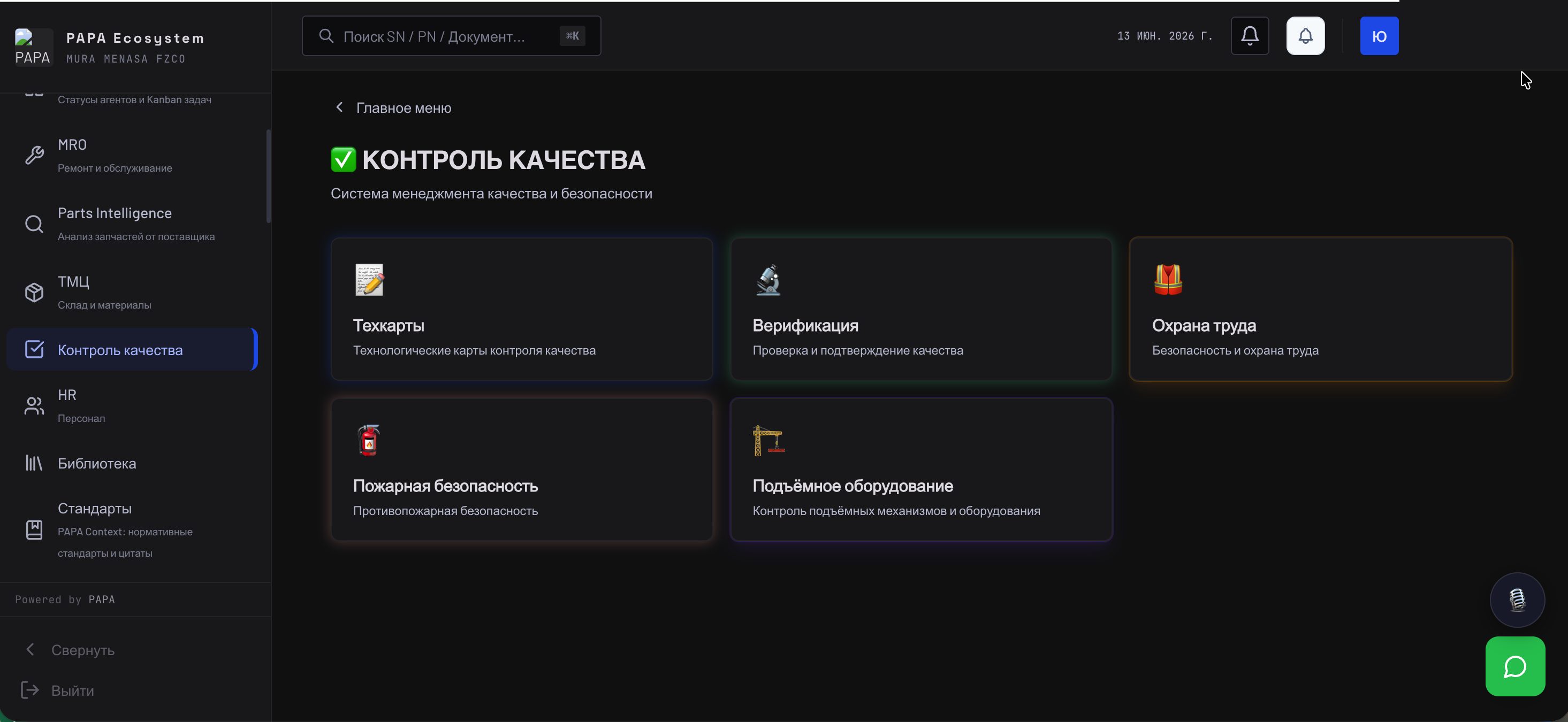Click the back chevron beside Главное меню

(x=340, y=107)
